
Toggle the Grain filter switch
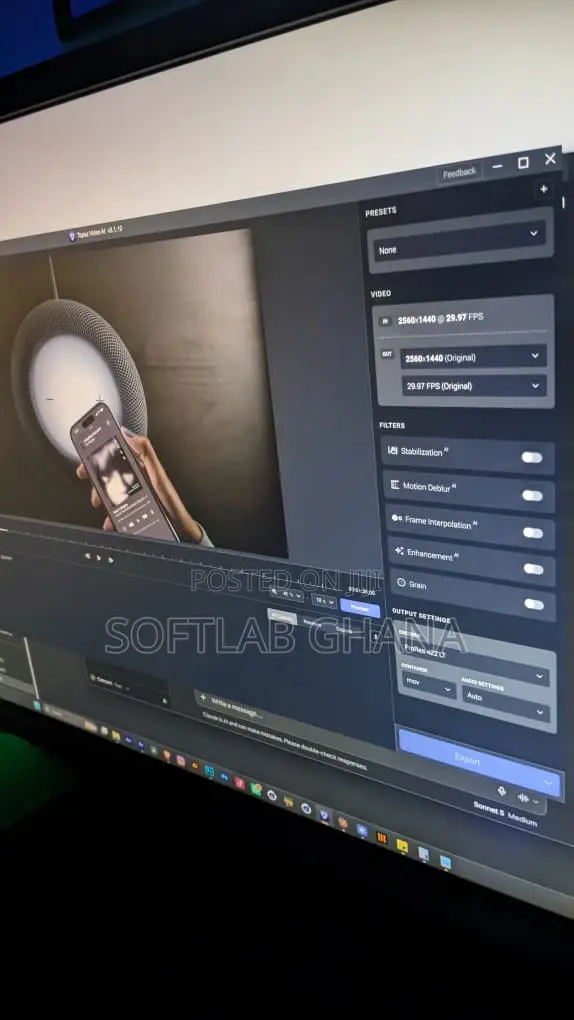tap(534, 604)
